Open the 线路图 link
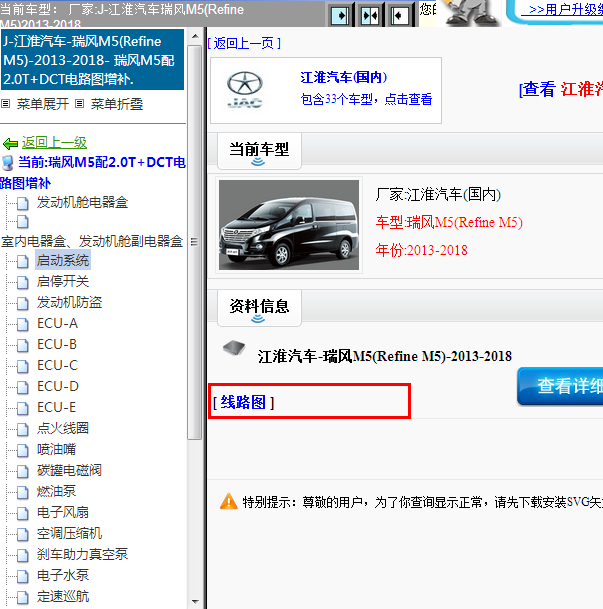The height and width of the screenshot is (609, 603). (243, 402)
